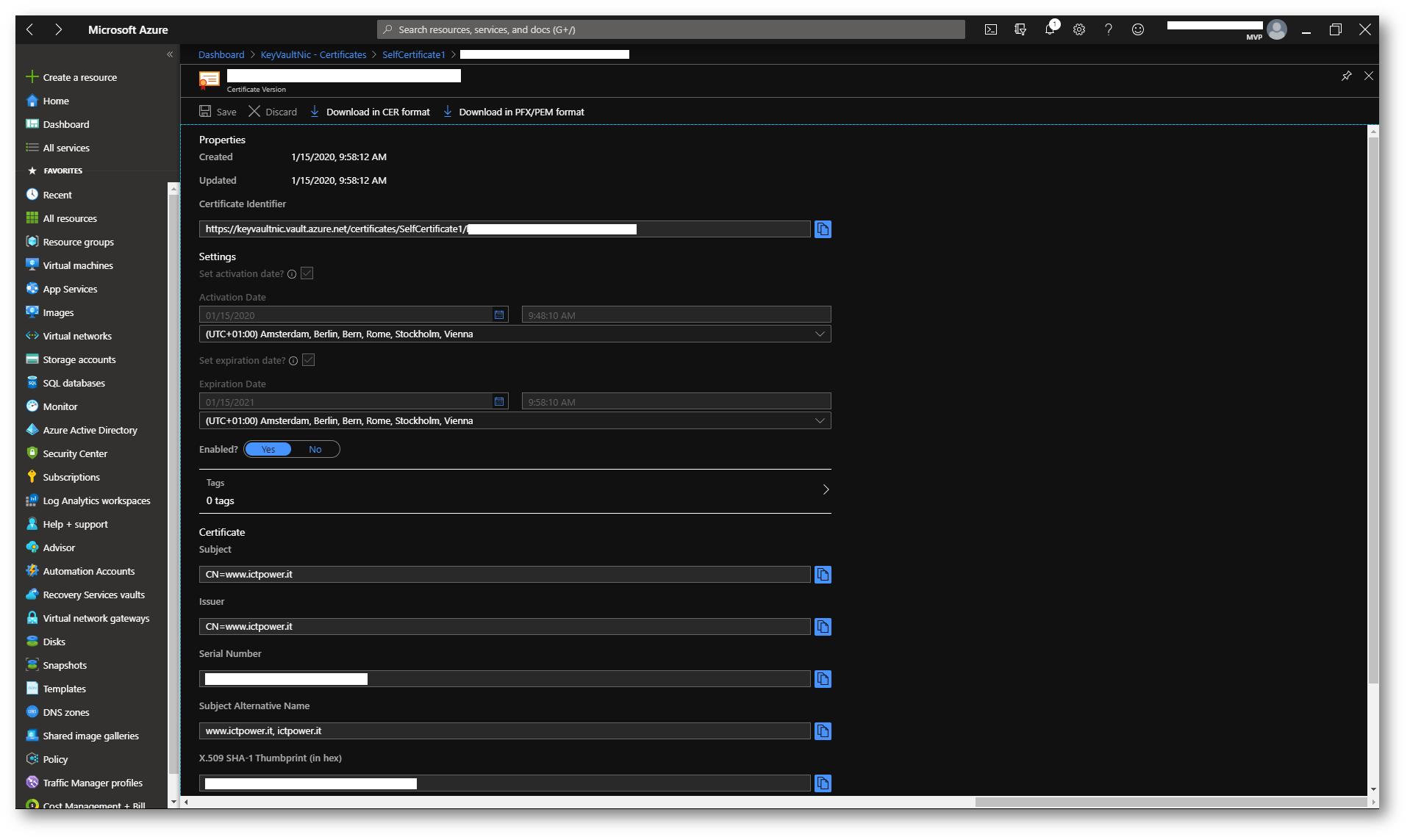
Task: Copy the Serial Number to clipboard
Action: [x=823, y=679]
